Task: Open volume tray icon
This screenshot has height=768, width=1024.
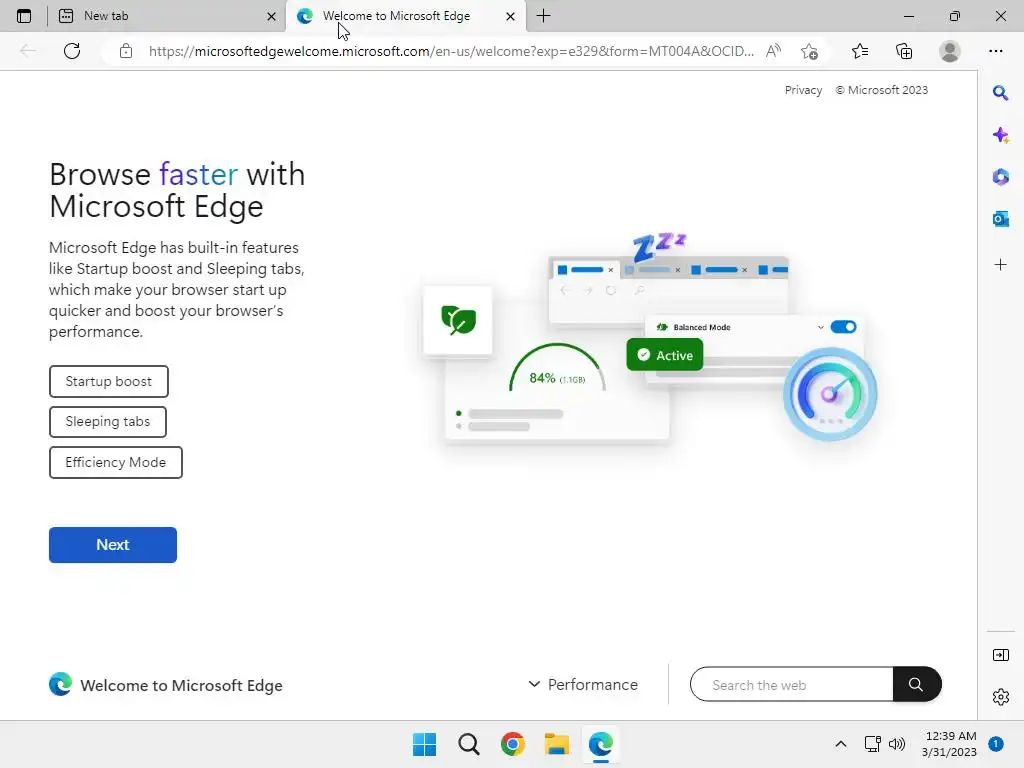Action: click(x=897, y=744)
